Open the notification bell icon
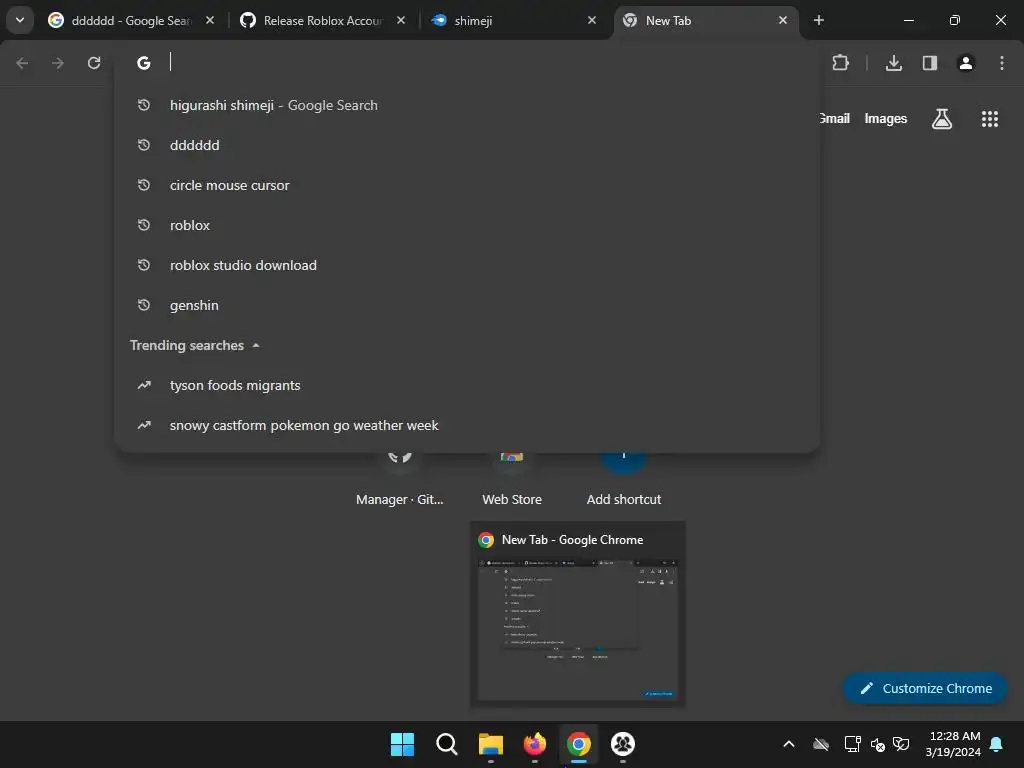This screenshot has width=1024, height=768. pyautogui.click(x=997, y=744)
